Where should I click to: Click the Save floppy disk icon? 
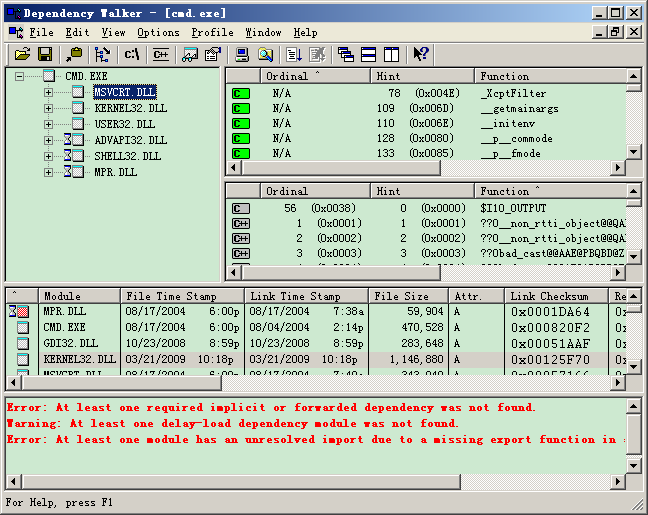pos(45,54)
